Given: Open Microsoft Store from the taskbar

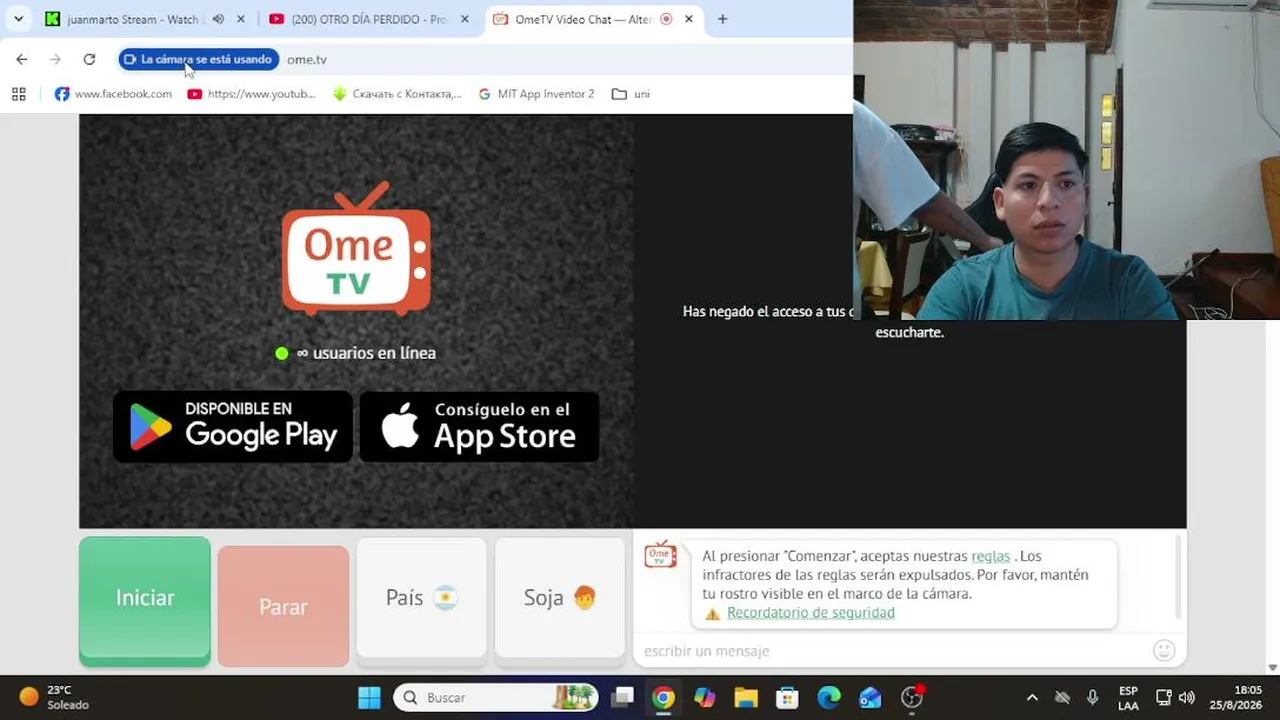Looking at the screenshot, I should [787, 698].
